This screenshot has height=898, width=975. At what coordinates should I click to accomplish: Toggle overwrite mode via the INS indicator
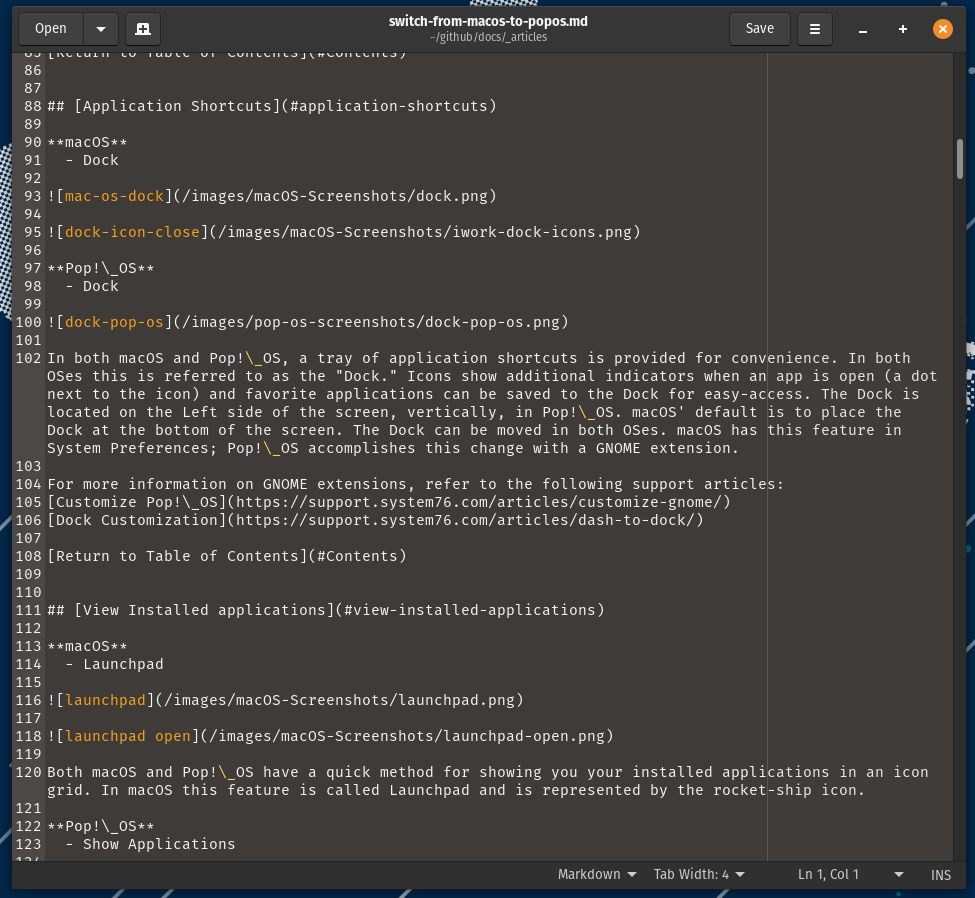940,874
